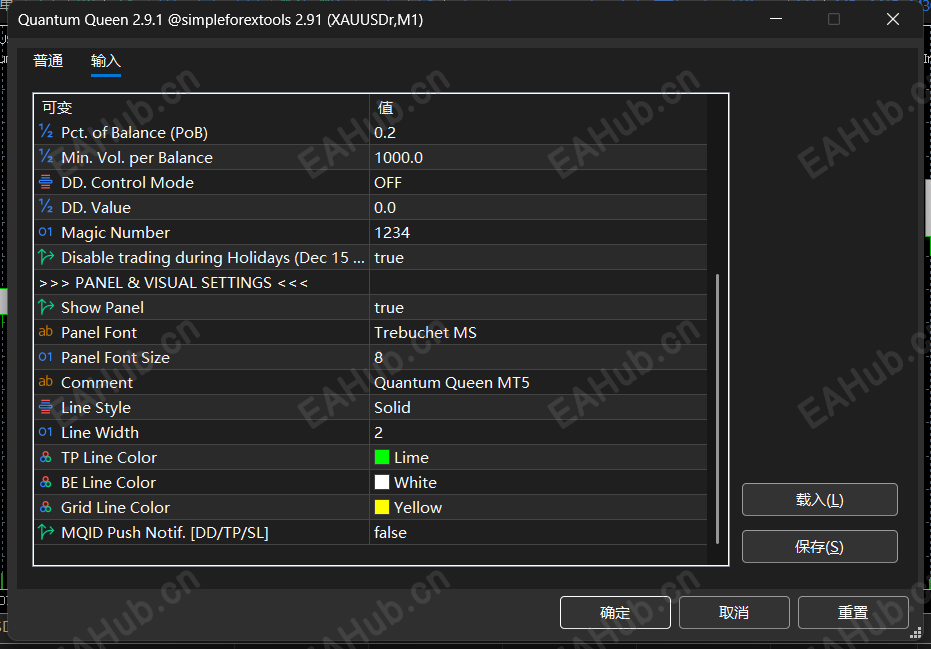
Task: Click the Line Style enum icon
Action: point(46,407)
